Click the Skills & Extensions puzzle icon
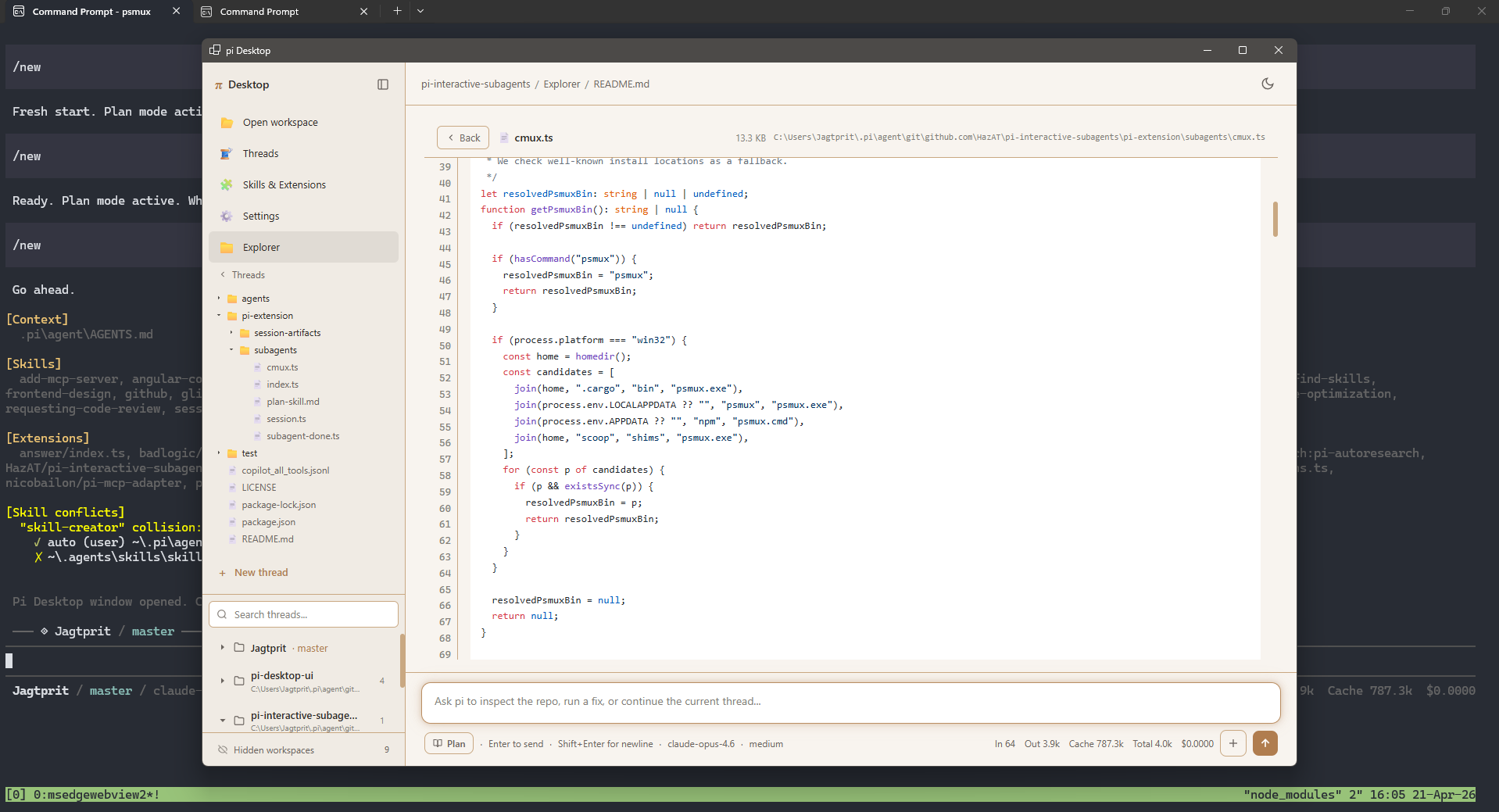Viewport: 1499px width, 812px height. (227, 185)
